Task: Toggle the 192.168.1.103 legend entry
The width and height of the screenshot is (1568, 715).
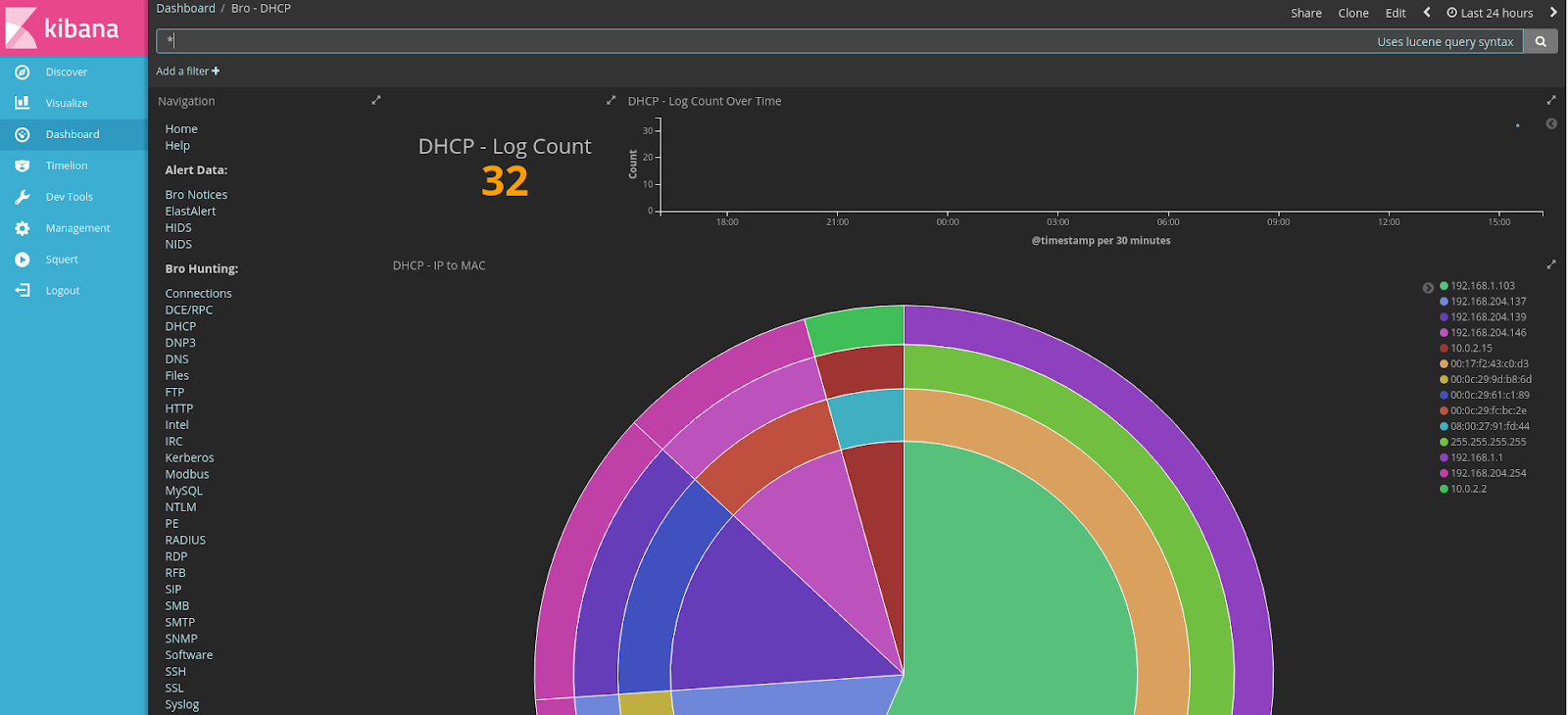Action: coord(1477,286)
